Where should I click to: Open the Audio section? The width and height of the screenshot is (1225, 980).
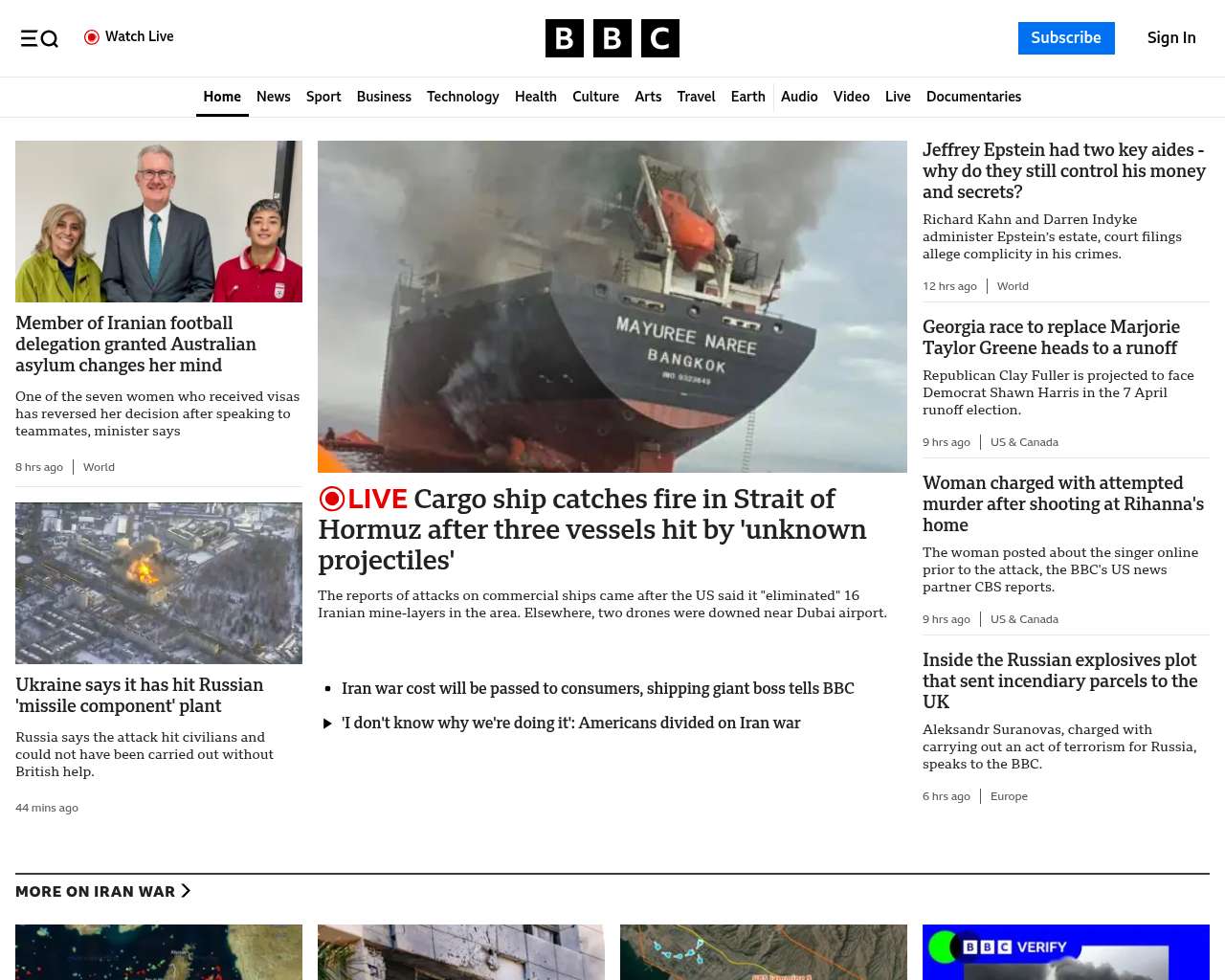(x=799, y=97)
